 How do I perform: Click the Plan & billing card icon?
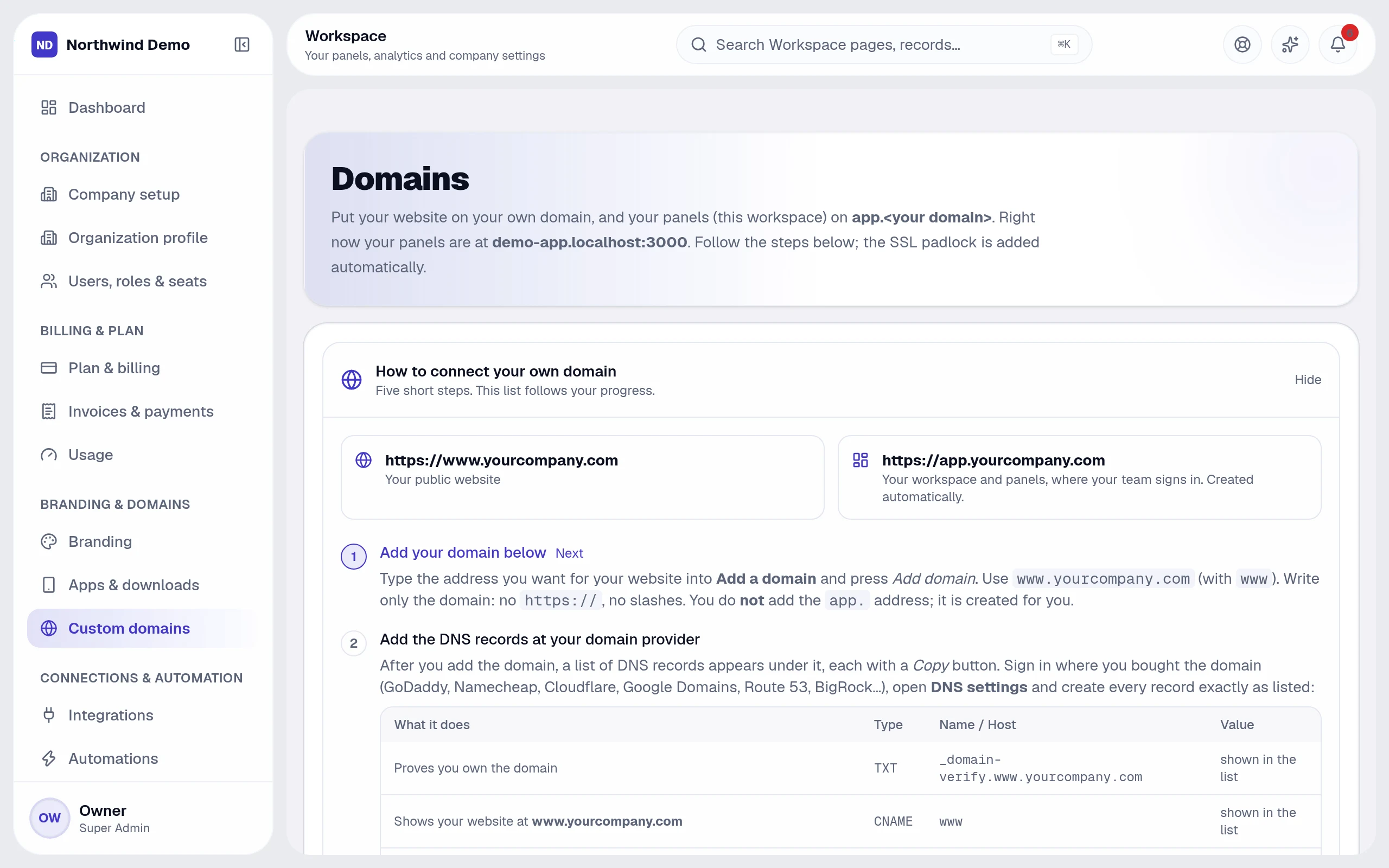[x=49, y=367]
